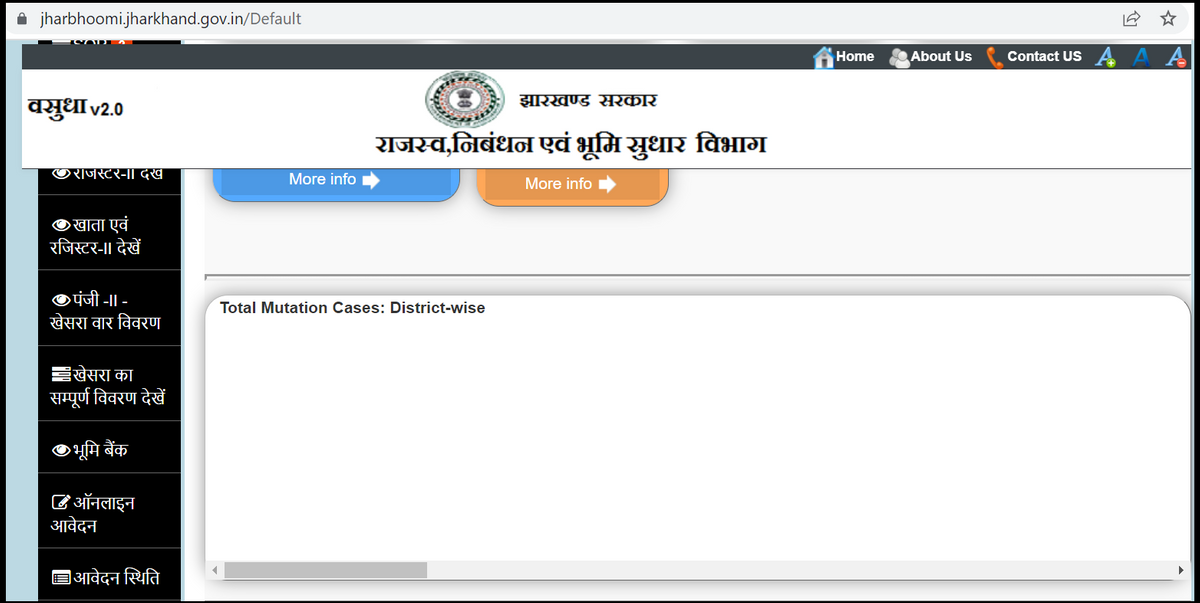This screenshot has height=603, width=1200.
Task: Click the eye icon next to भूमि बैंक
Action: [x=62, y=446]
